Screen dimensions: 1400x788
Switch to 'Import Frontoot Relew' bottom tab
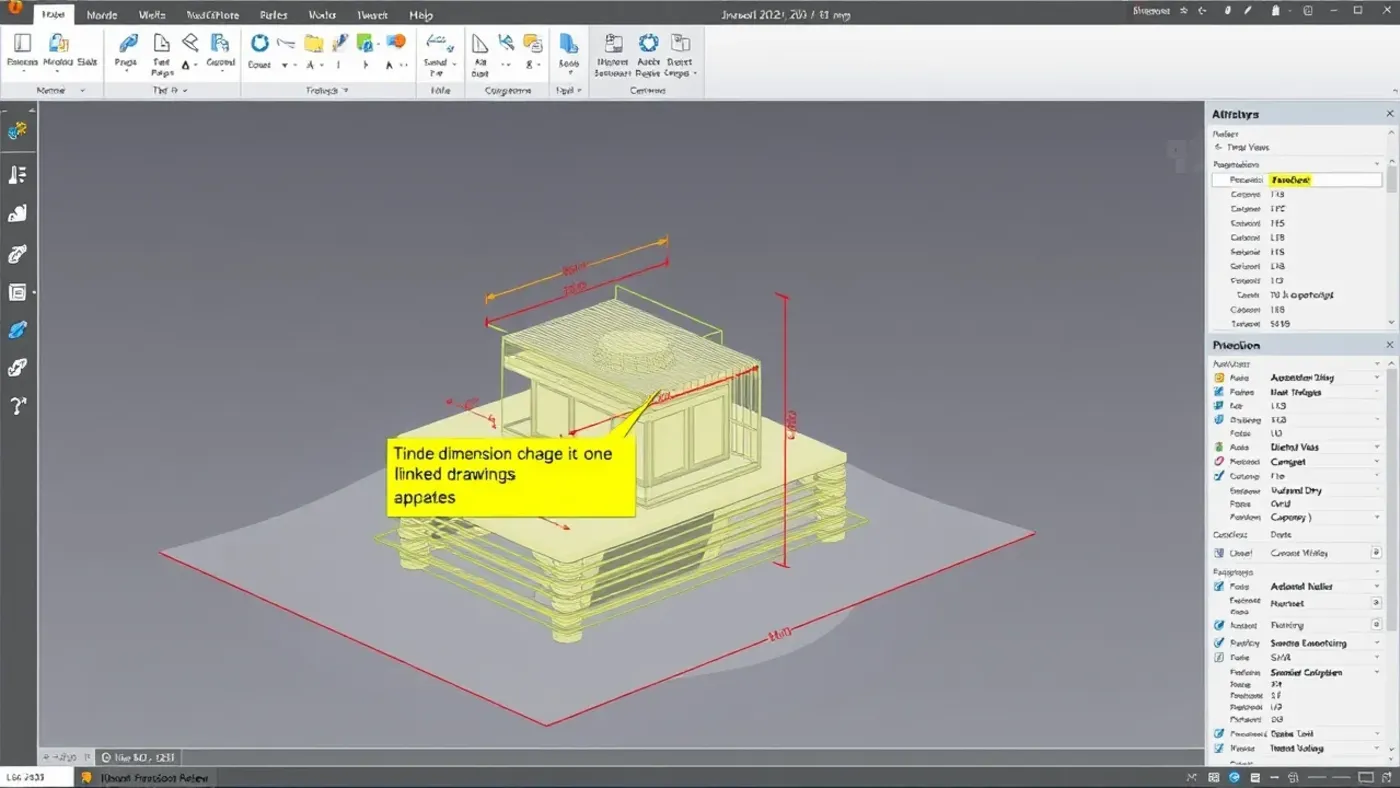point(145,778)
